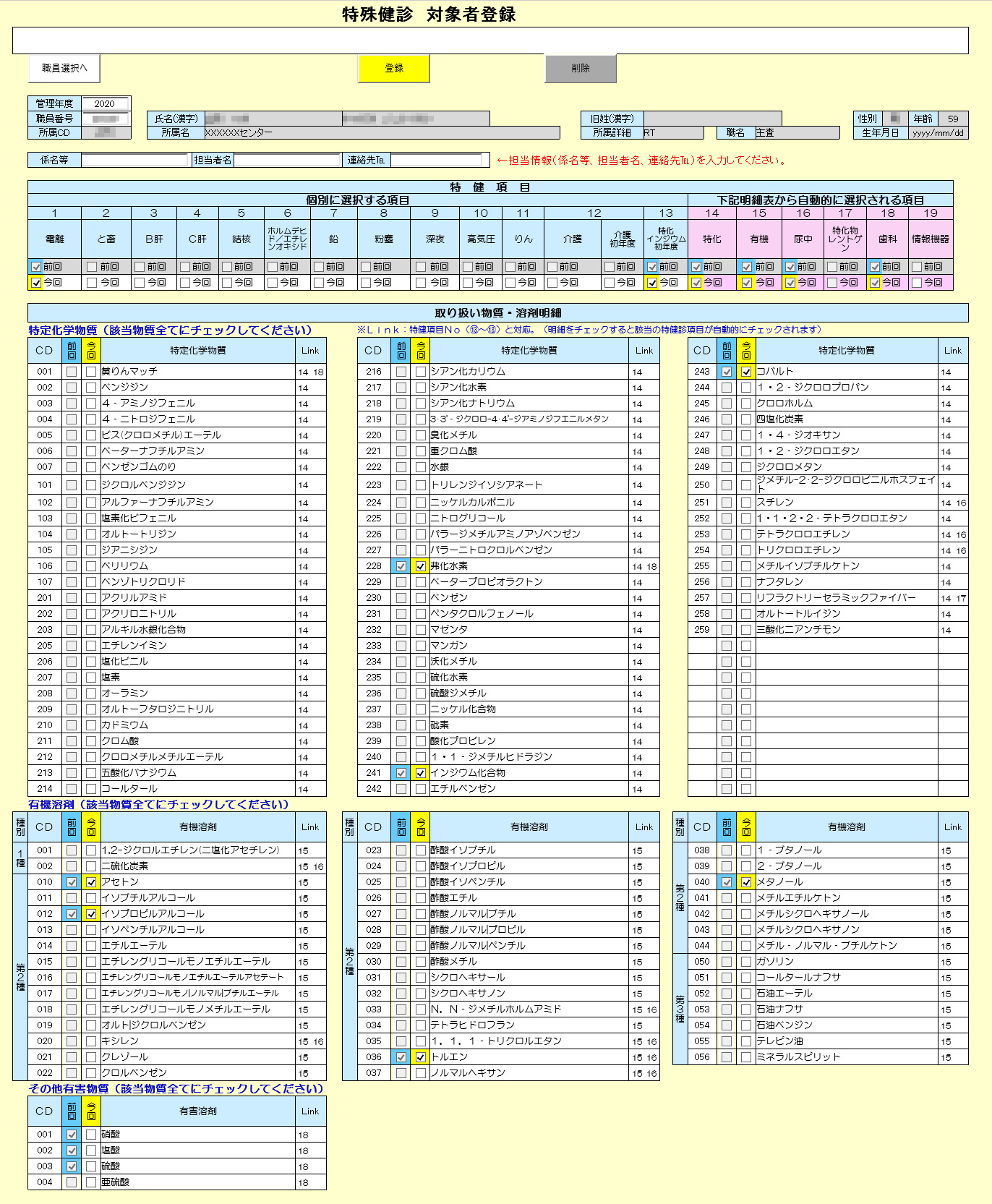The image size is (992, 1204).
Task: Check 今回 box for テトラヒドロフラン
Action: pos(421,1025)
